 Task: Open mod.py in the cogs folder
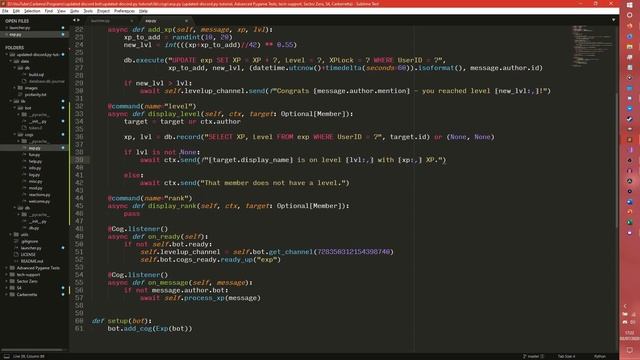click(35, 188)
